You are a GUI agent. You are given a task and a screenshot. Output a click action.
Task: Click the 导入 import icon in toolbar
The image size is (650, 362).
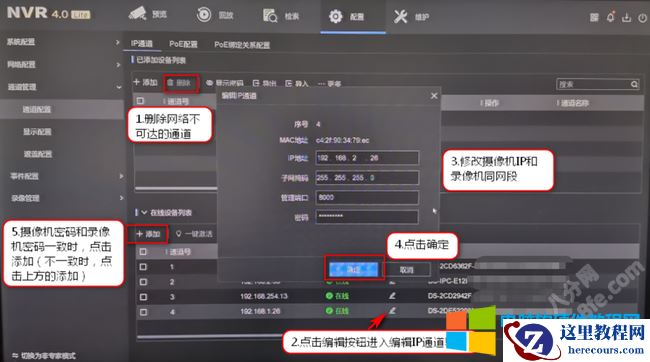(x=289, y=83)
